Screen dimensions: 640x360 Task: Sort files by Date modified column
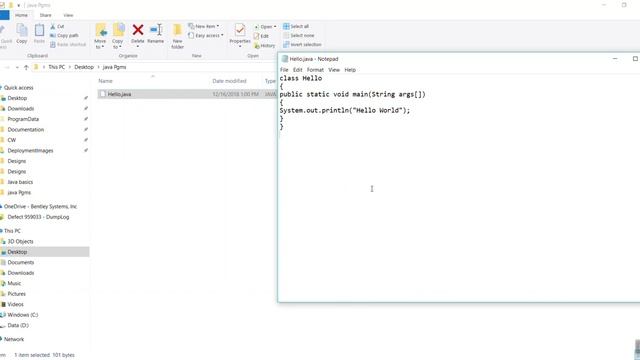[x=229, y=81]
